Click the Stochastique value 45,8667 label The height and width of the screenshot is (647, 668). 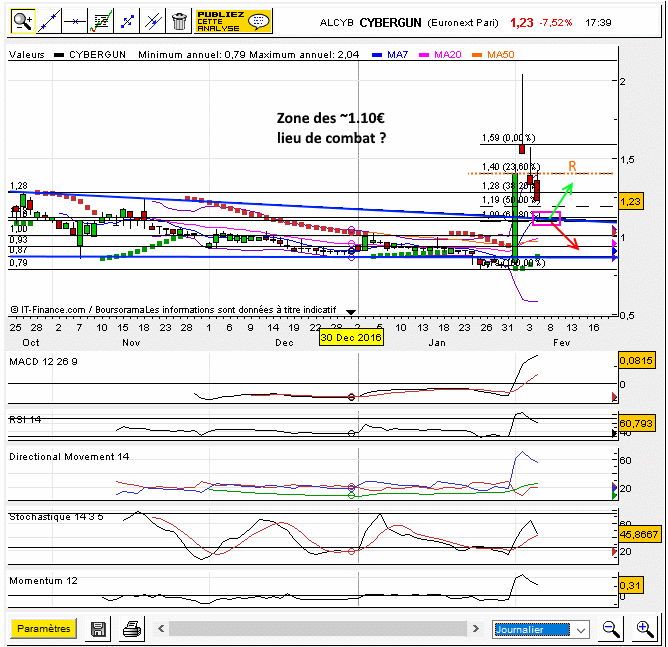(639, 534)
